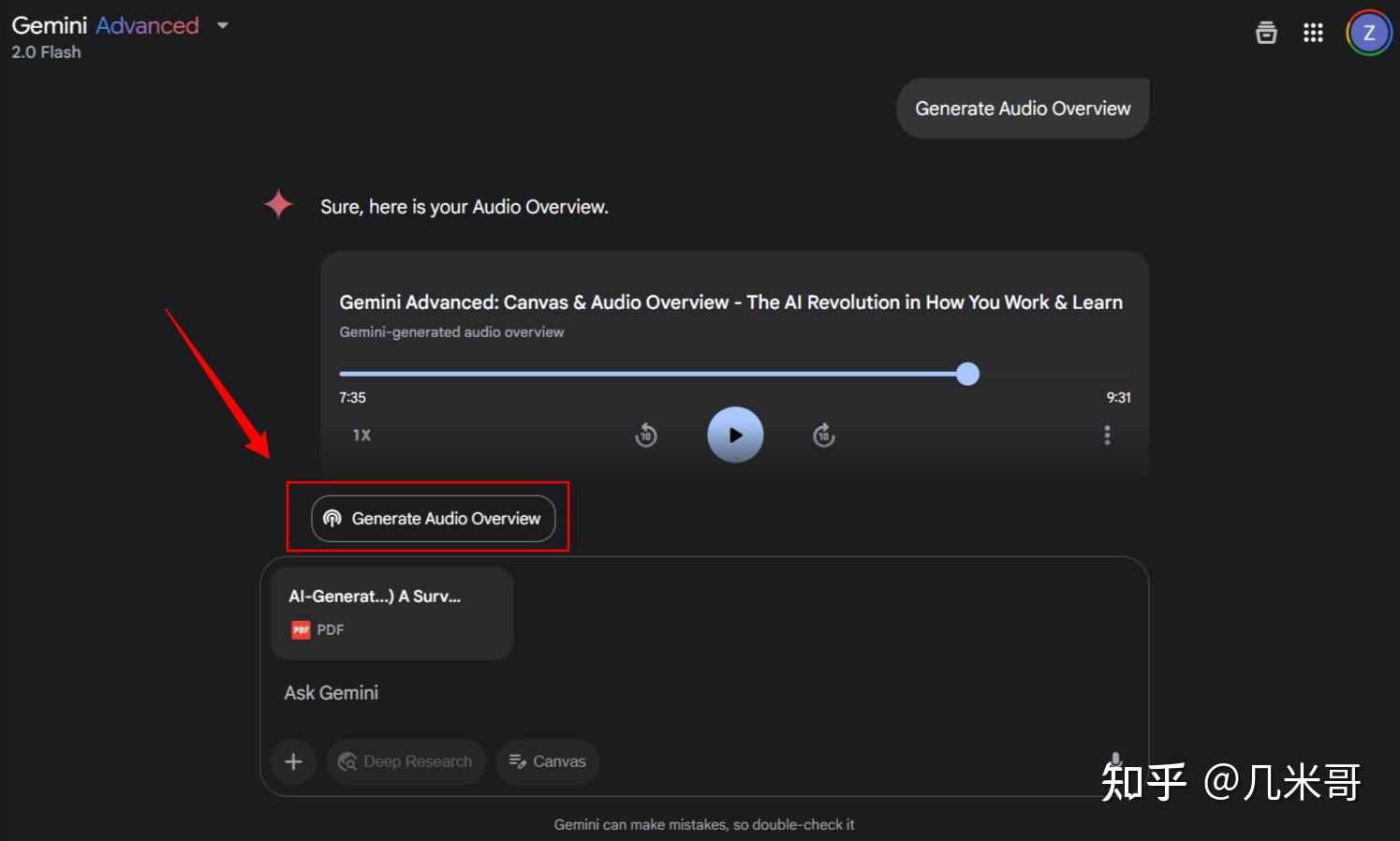Toggle the Canvas mode
The image size is (1400, 841).
(x=547, y=761)
